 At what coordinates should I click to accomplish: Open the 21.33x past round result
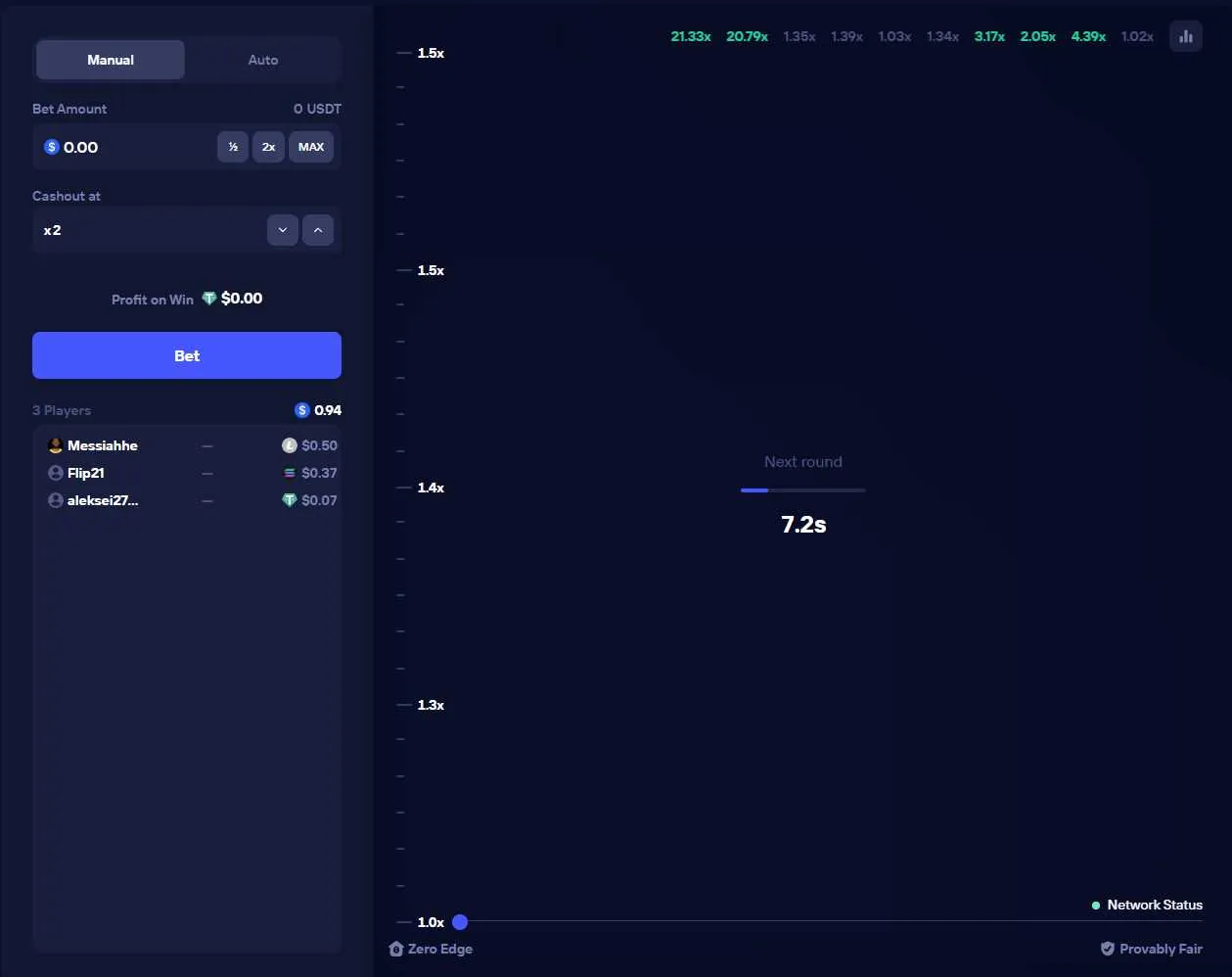(x=691, y=36)
